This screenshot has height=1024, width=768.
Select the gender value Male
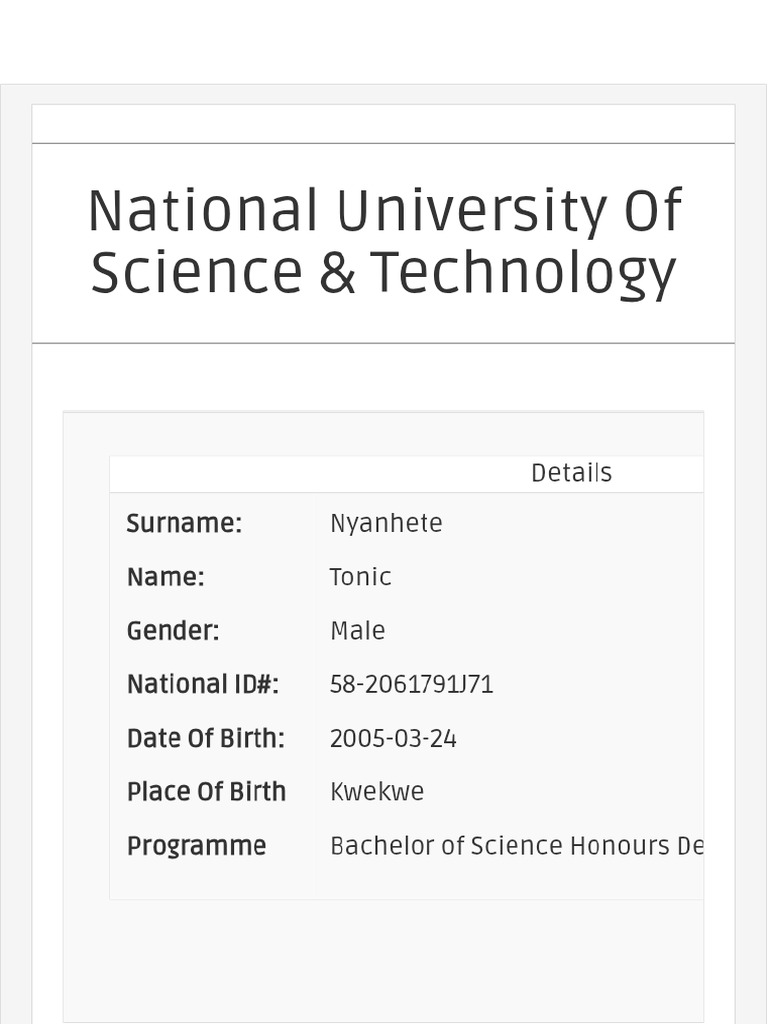[357, 631]
